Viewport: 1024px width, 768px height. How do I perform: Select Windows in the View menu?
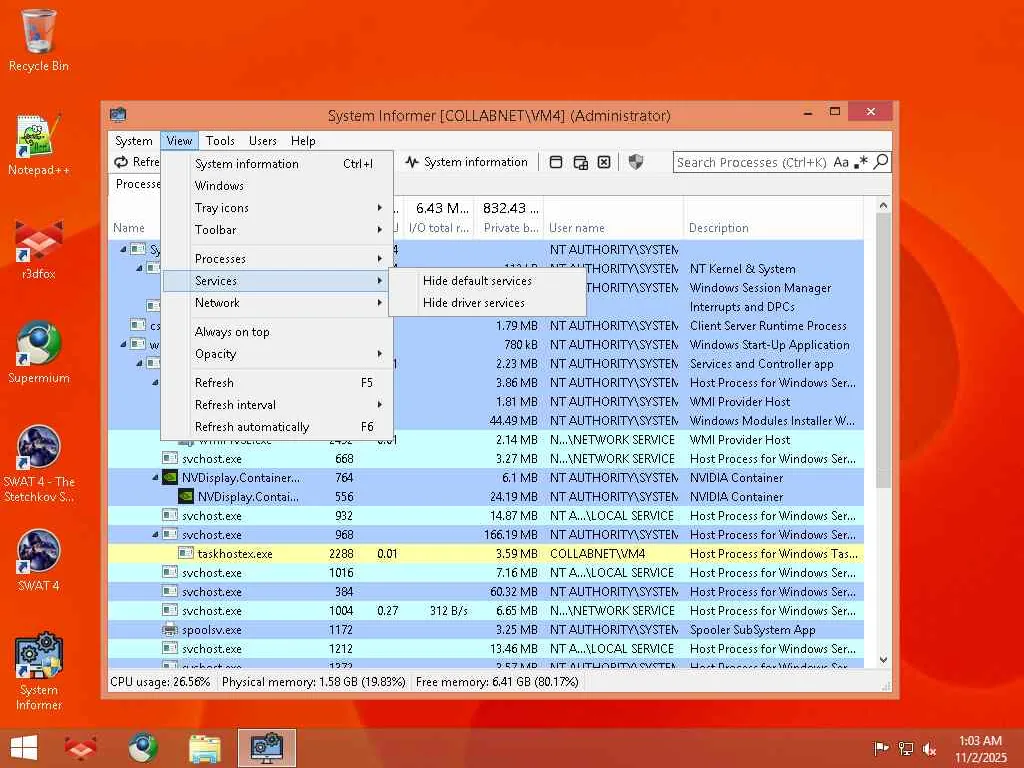277,185
